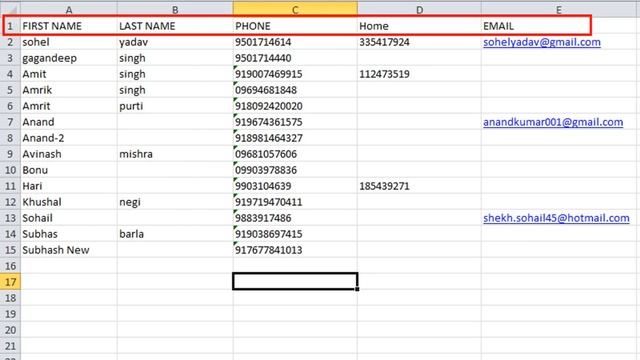Click the LAST NAME header cell
The width and height of the screenshot is (640, 360).
pyautogui.click(x=175, y=26)
